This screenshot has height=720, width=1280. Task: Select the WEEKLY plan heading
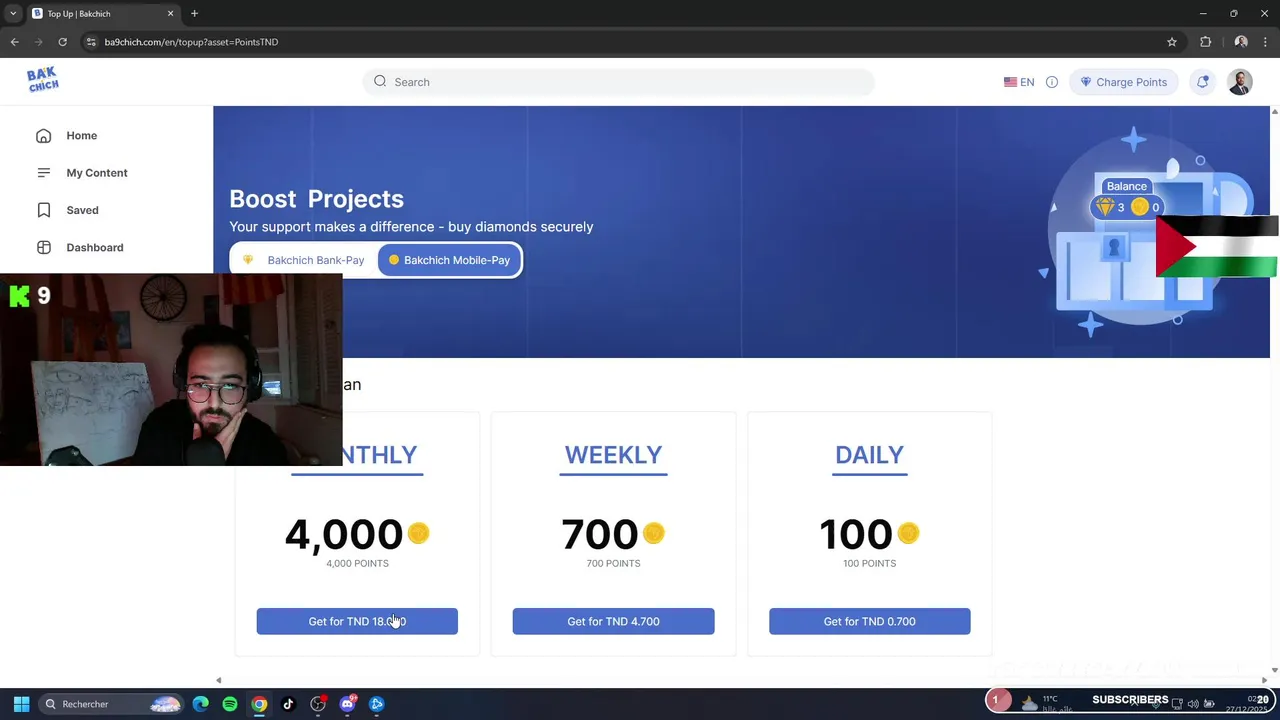613,455
